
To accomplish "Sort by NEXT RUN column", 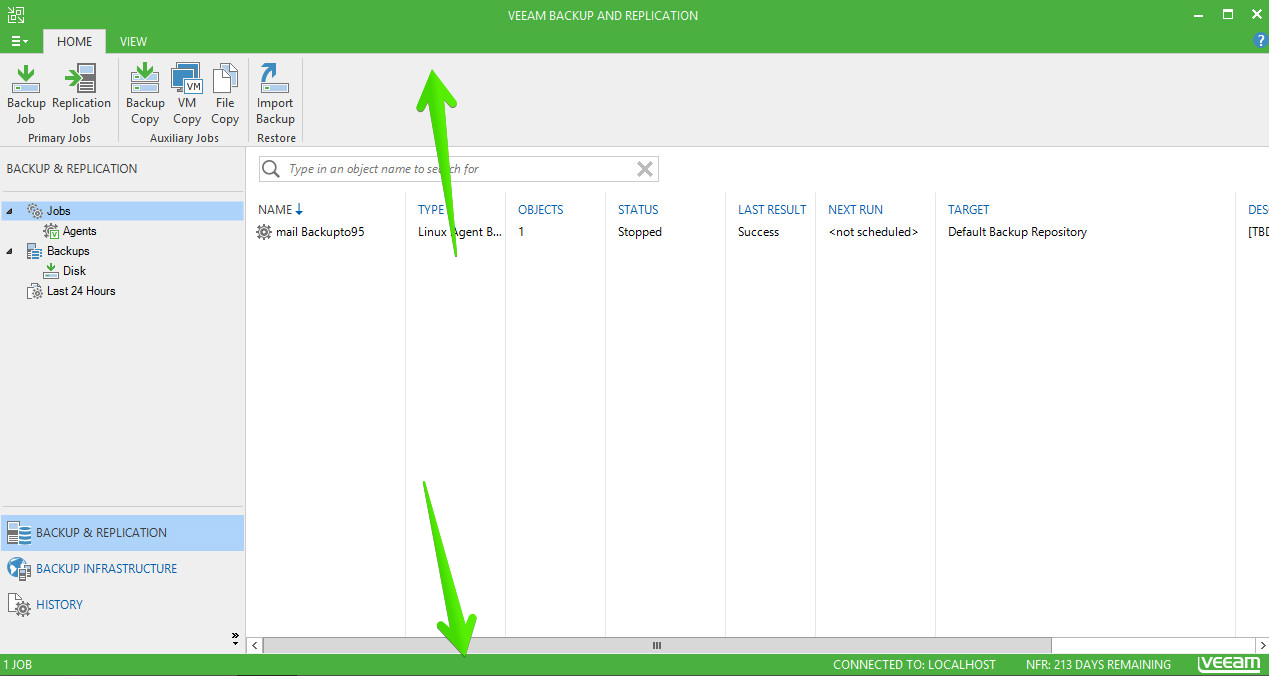I will 855,209.
